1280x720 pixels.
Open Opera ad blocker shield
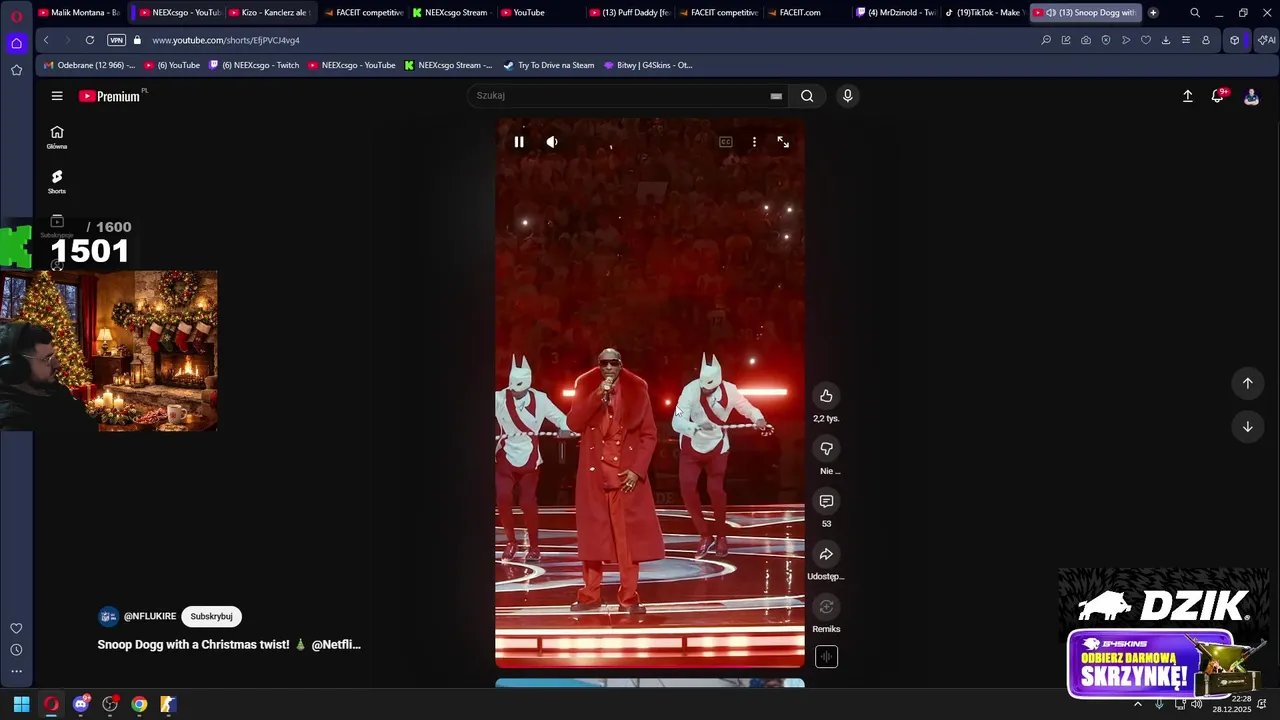(x=1106, y=40)
